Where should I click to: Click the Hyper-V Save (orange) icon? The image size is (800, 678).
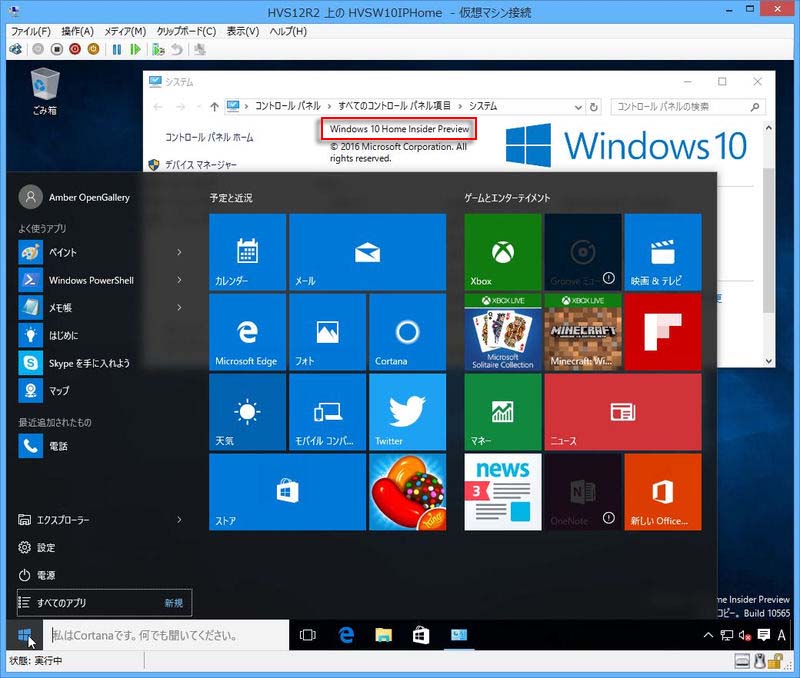[93, 49]
